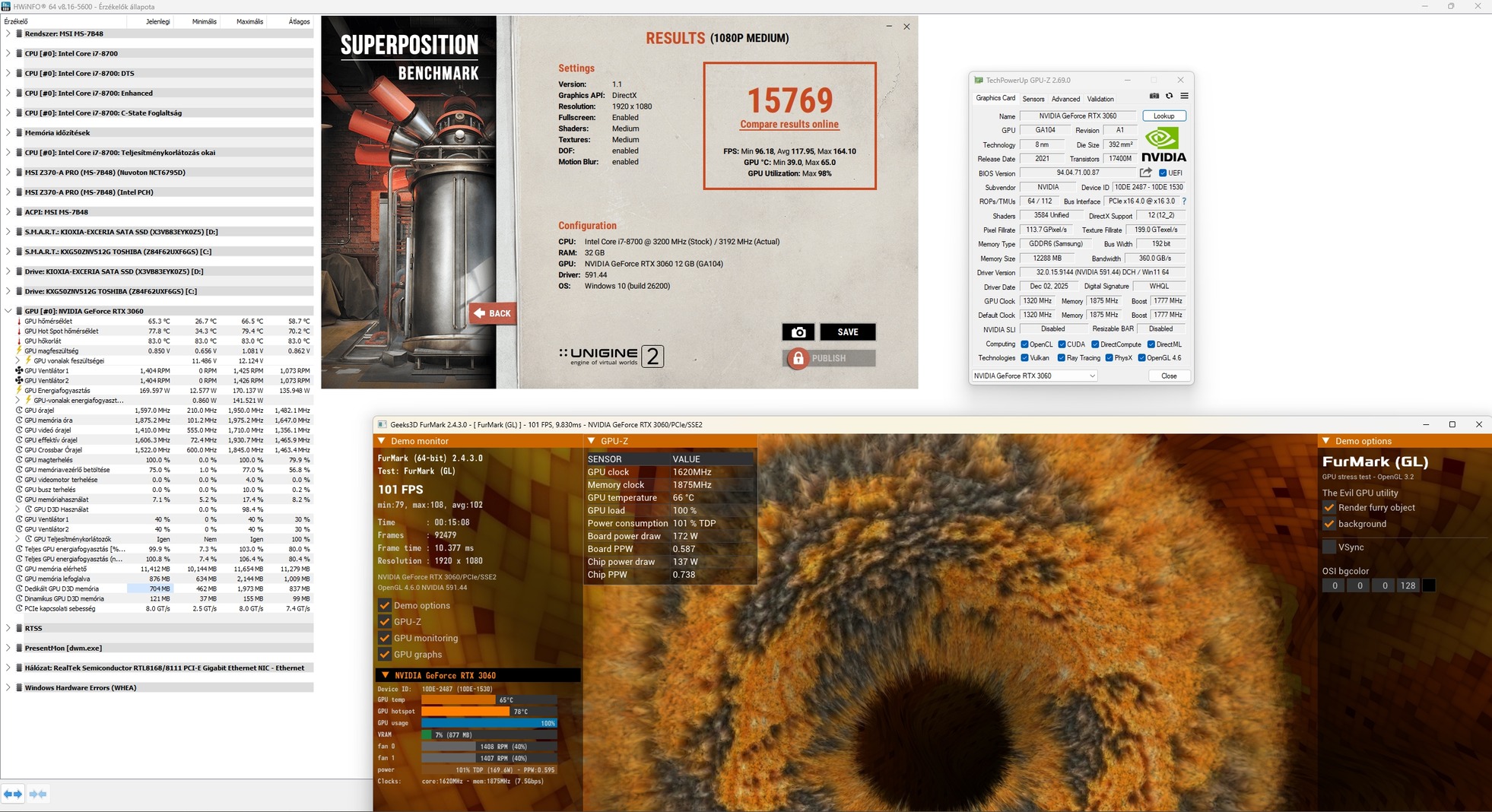This screenshot has height=812, width=1492.
Task: Click the OSI bgcolor black color swatch
Action: point(1429,585)
